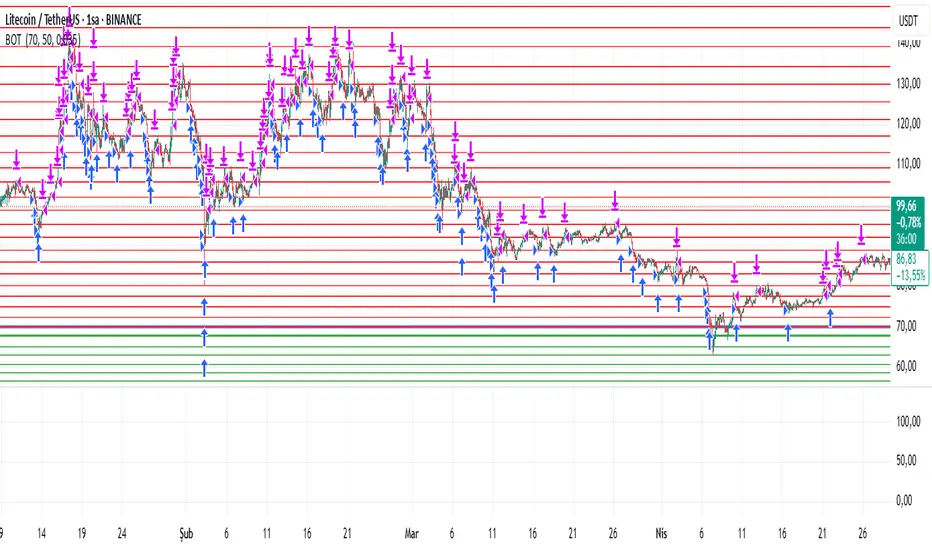Screen dimensions: 932x550
Task: Click the 86,83 price label on axis
Action: point(906,259)
